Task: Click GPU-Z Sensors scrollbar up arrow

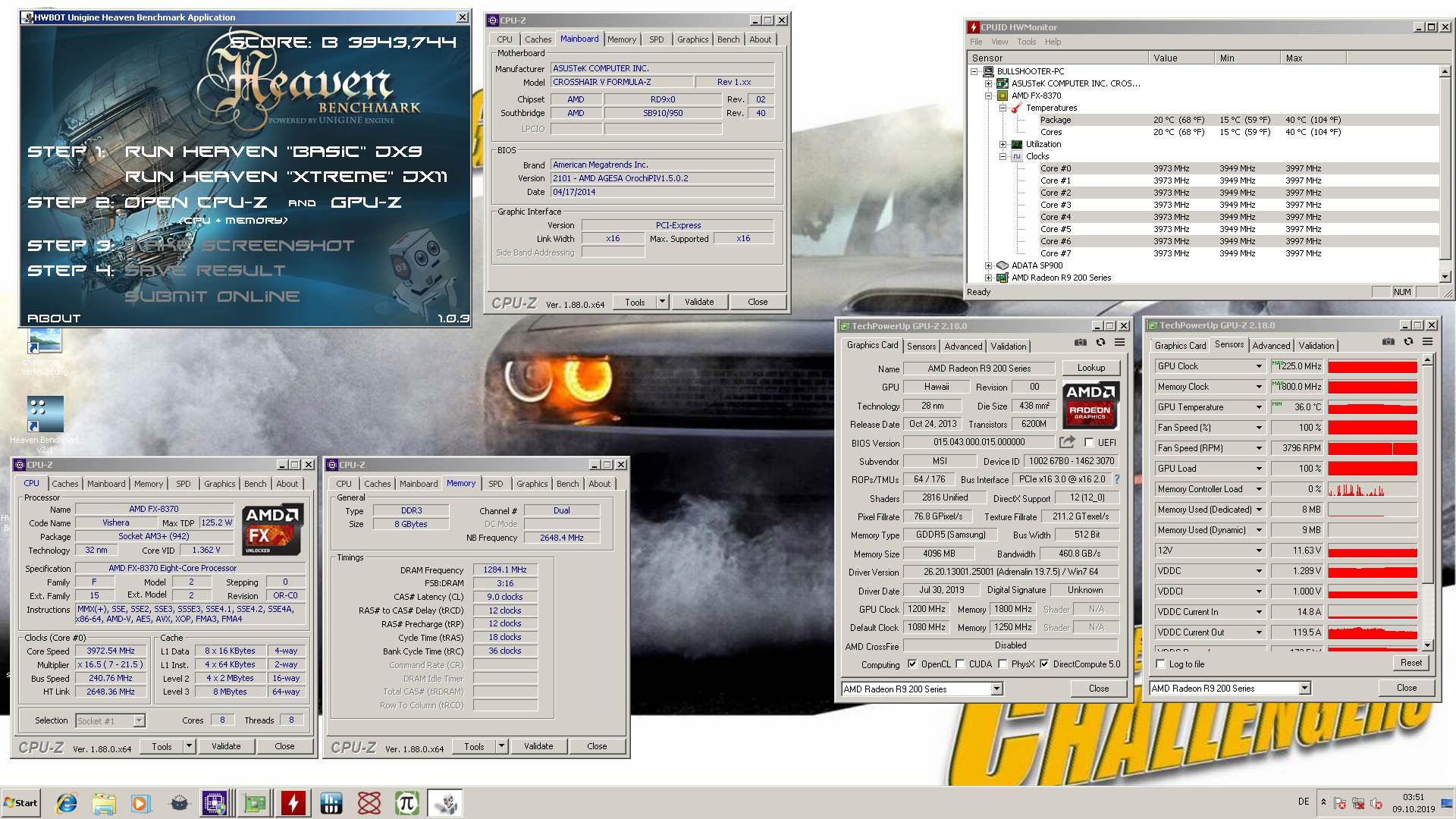Action: [1427, 361]
